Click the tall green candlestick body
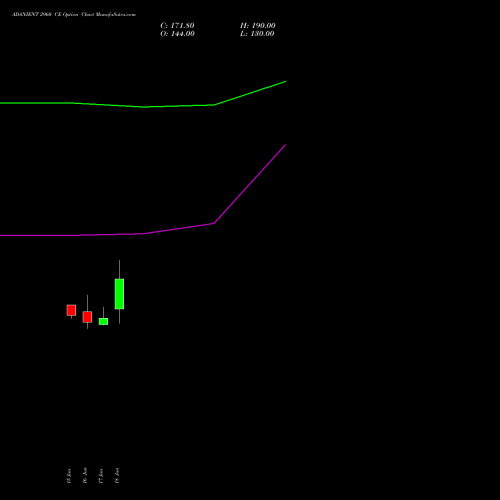500x500 pixels. pos(119,294)
